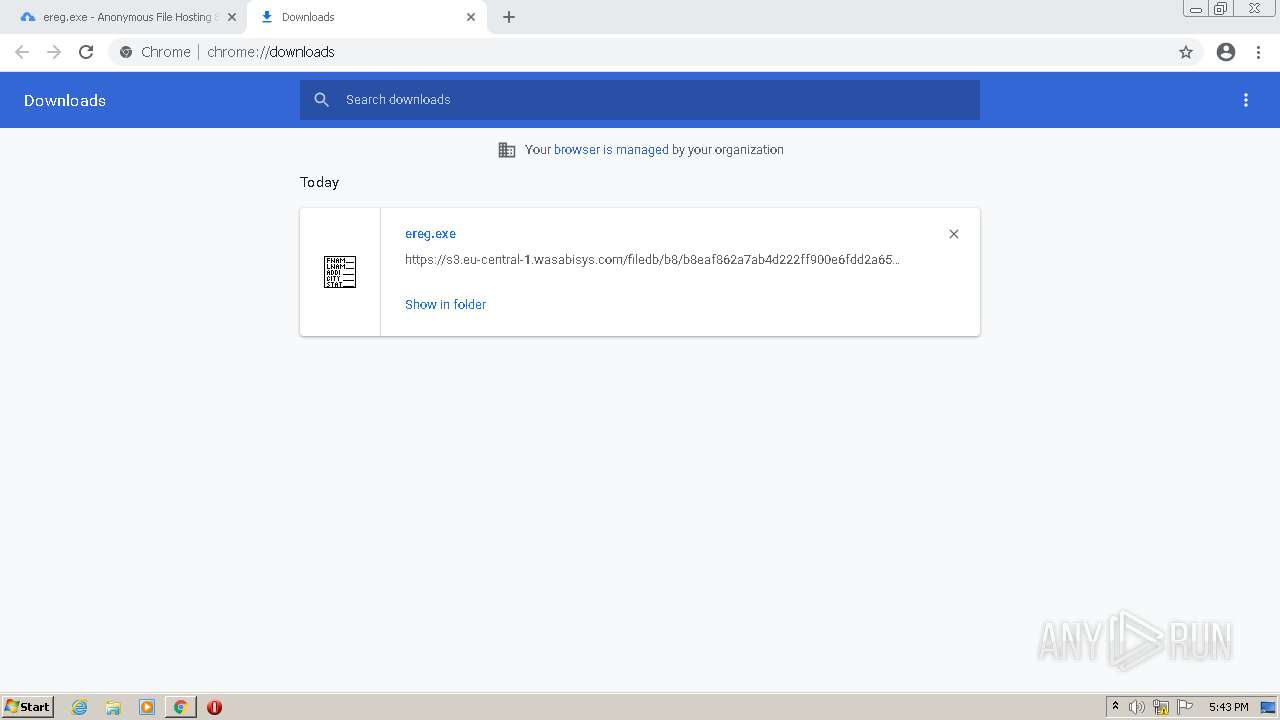Open Windows Media Player from the taskbar
Image resolution: width=1280 pixels, height=720 pixels.
147,707
